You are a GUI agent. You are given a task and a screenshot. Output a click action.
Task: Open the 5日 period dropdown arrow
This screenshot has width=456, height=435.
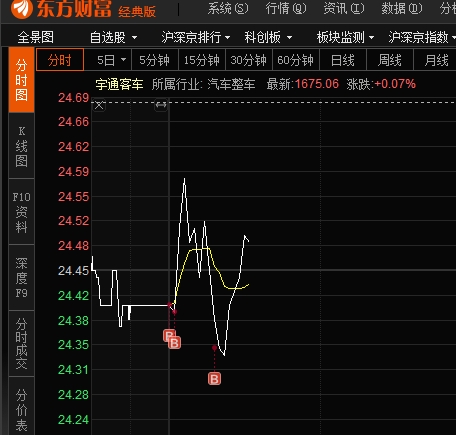(x=124, y=60)
